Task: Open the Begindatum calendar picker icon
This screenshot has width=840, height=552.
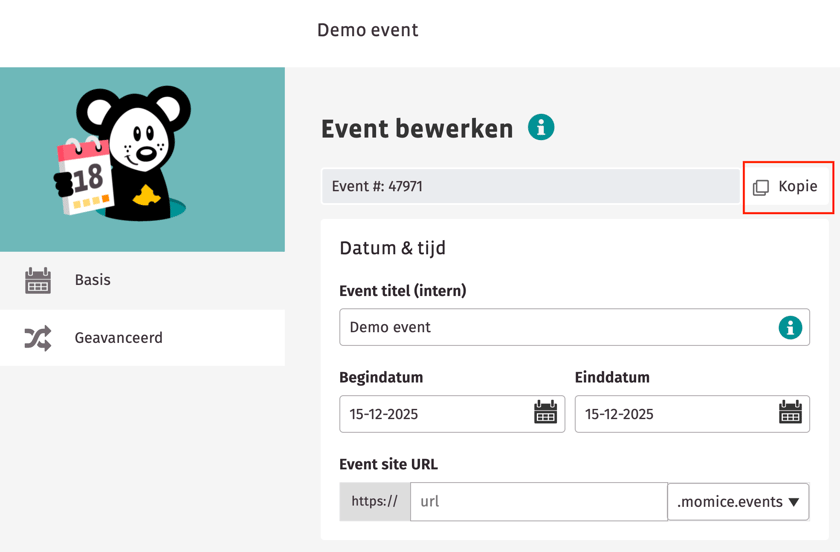Action: point(545,413)
